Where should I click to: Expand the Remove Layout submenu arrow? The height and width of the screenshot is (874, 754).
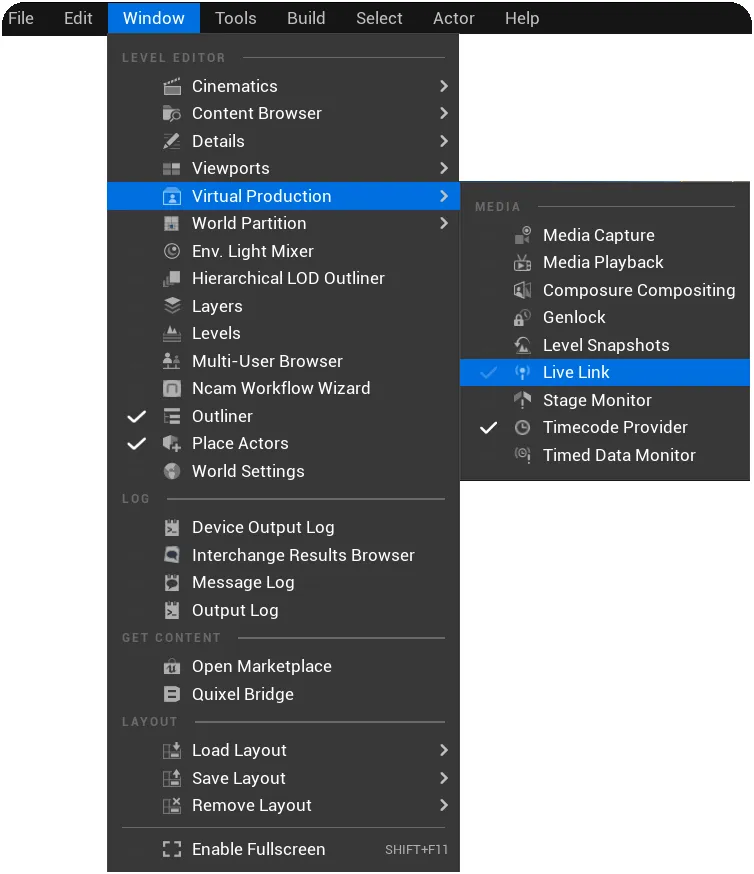point(444,805)
